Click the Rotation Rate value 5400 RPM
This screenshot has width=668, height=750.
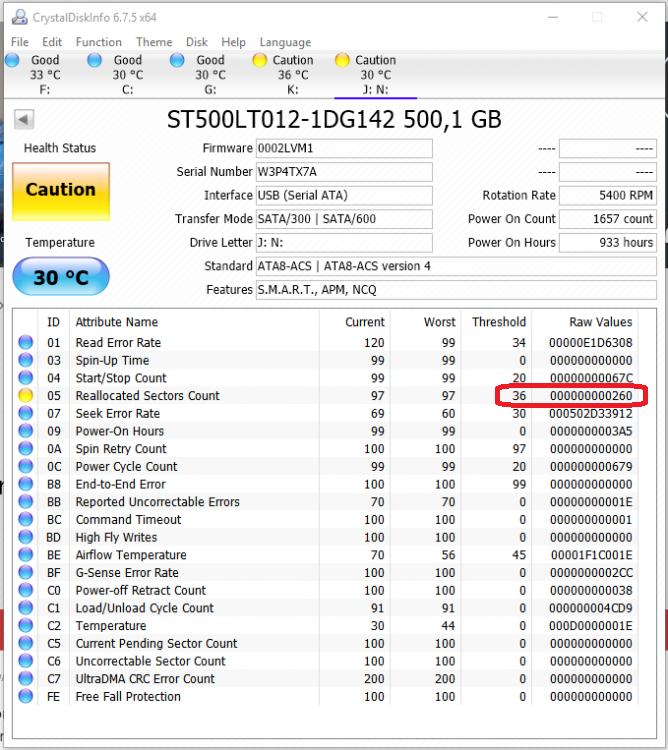coord(608,195)
